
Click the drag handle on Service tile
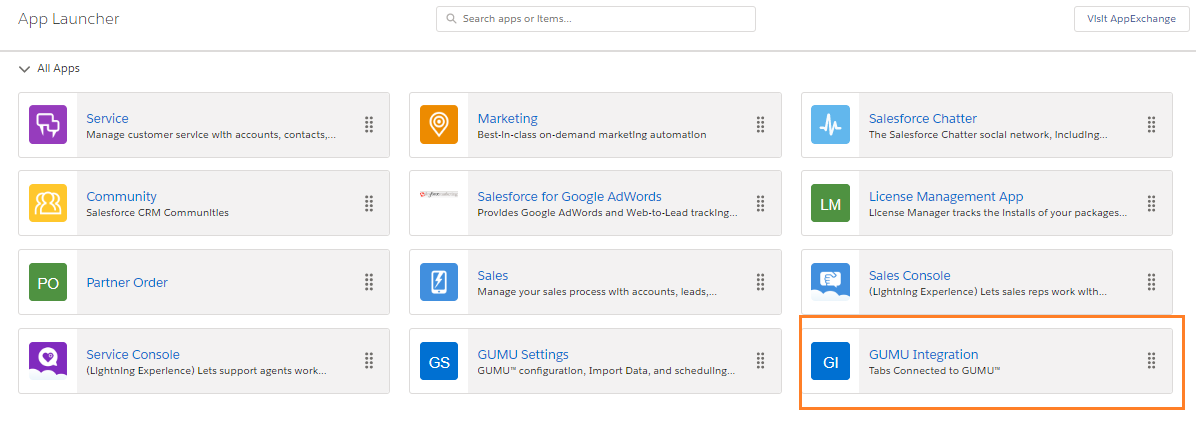(x=368, y=125)
